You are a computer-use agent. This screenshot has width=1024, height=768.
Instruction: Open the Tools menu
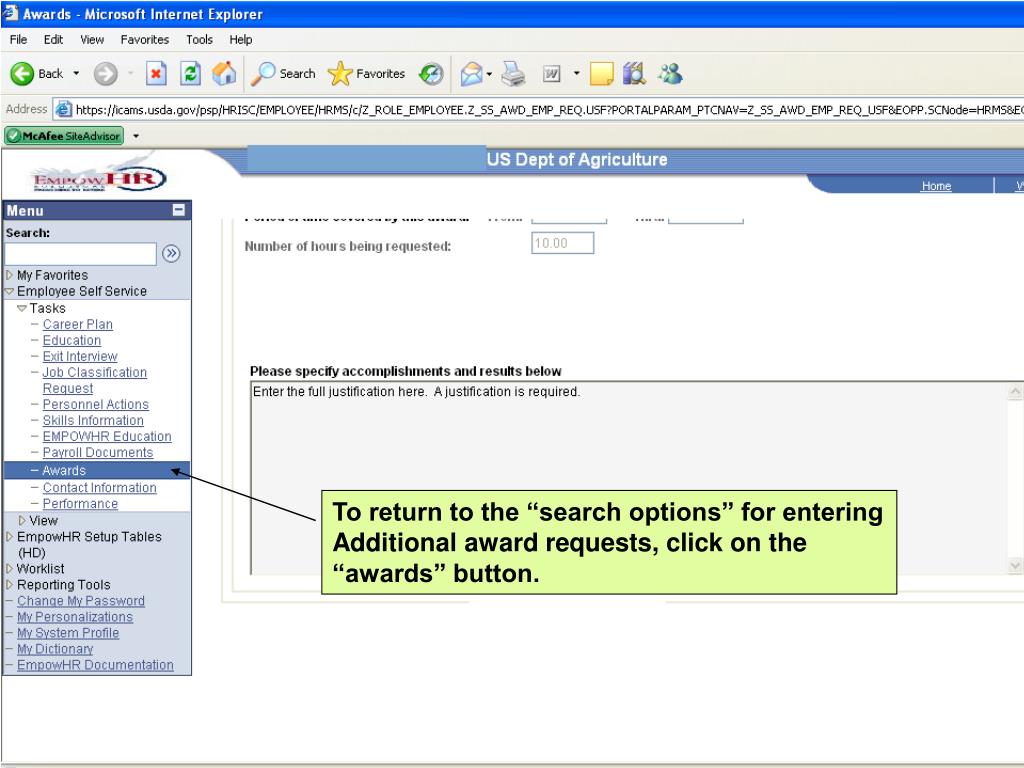(x=198, y=40)
